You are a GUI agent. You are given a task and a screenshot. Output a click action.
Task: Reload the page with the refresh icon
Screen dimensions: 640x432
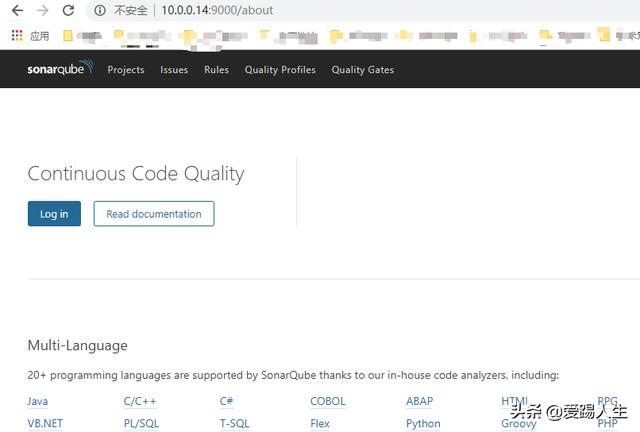(68, 10)
